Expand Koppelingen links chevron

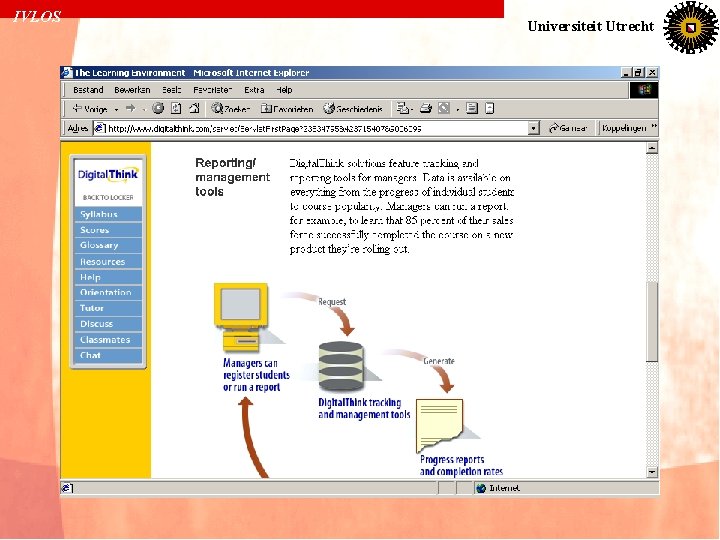pyautogui.click(x=654, y=127)
